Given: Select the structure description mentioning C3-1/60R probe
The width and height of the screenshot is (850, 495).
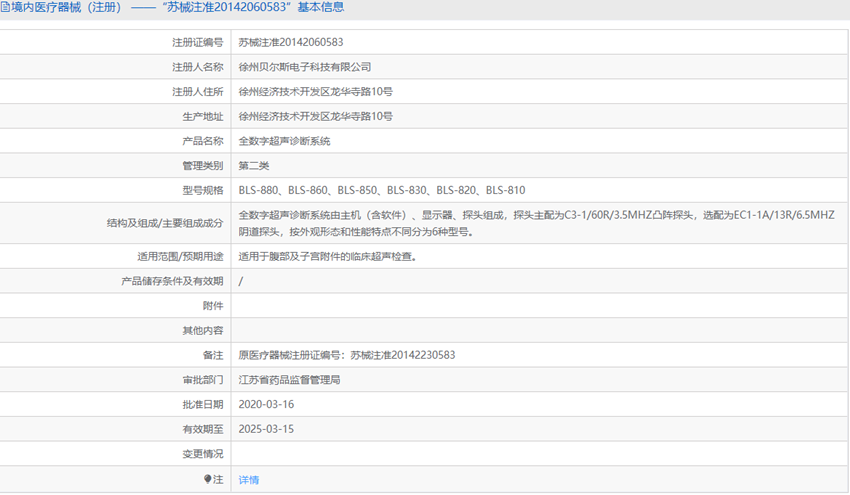Looking at the screenshot, I should [536, 223].
